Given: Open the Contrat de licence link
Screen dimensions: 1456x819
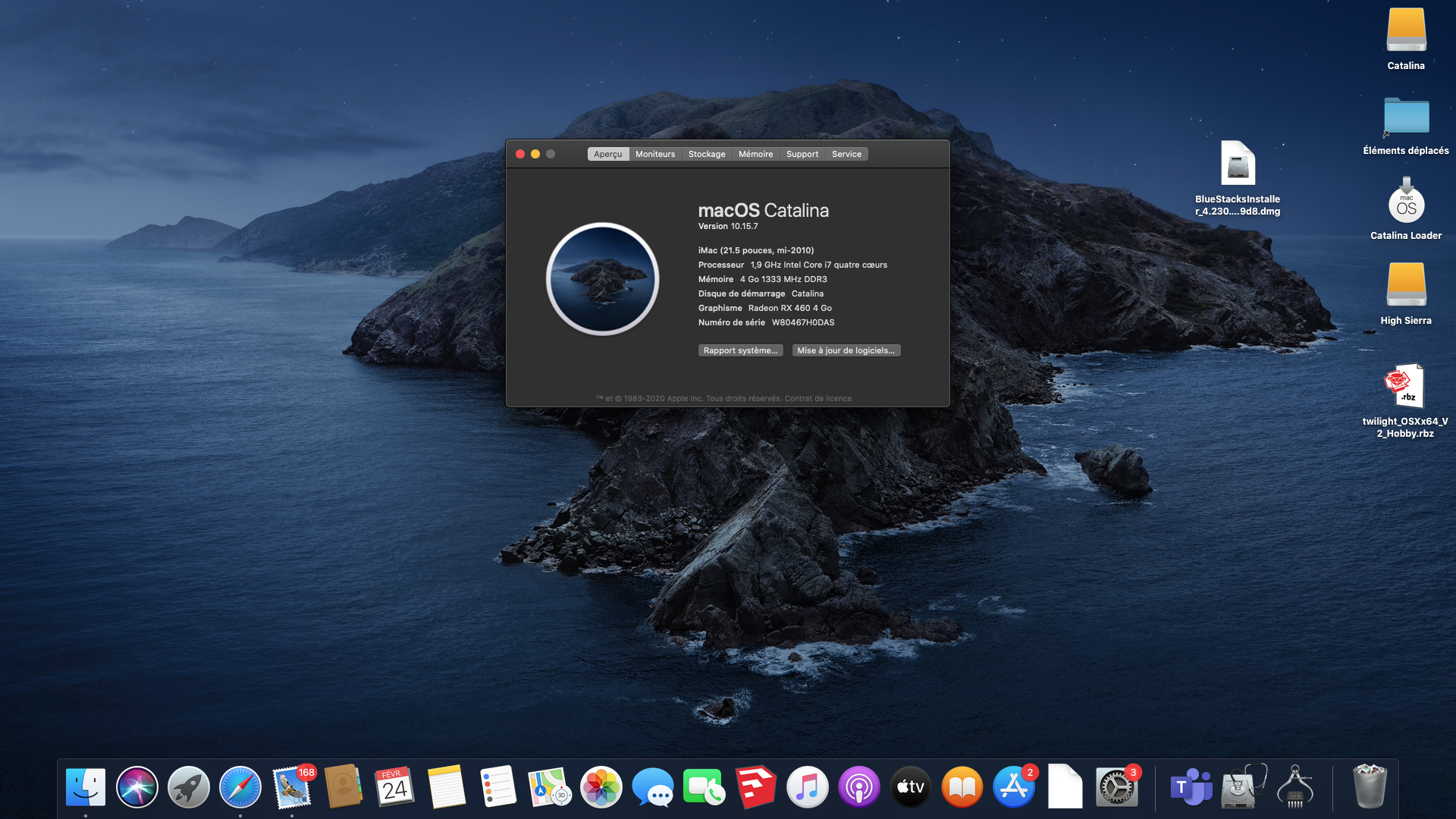Looking at the screenshot, I should pyautogui.click(x=817, y=398).
